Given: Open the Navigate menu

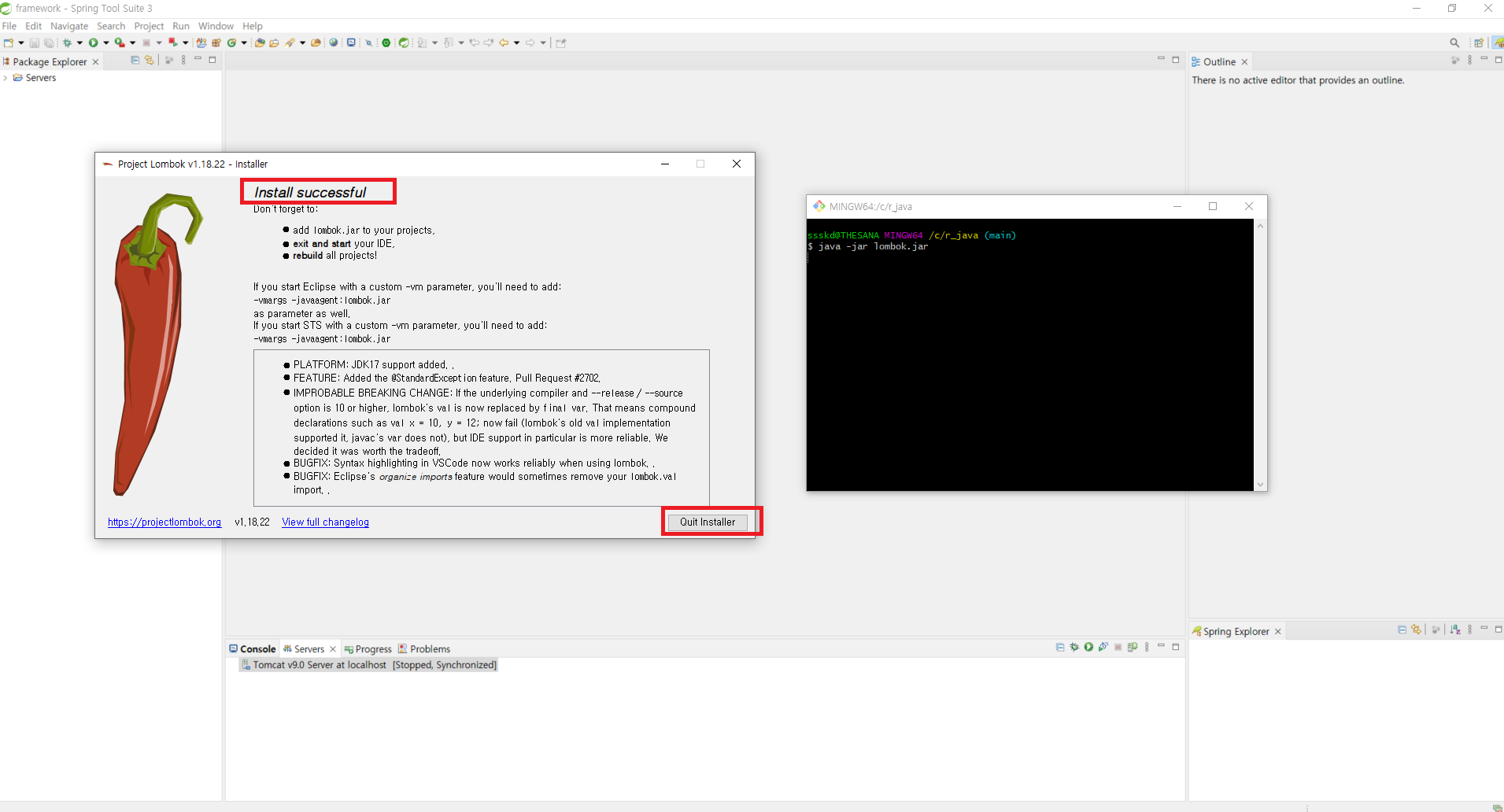Looking at the screenshot, I should pyautogui.click(x=69, y=26).
